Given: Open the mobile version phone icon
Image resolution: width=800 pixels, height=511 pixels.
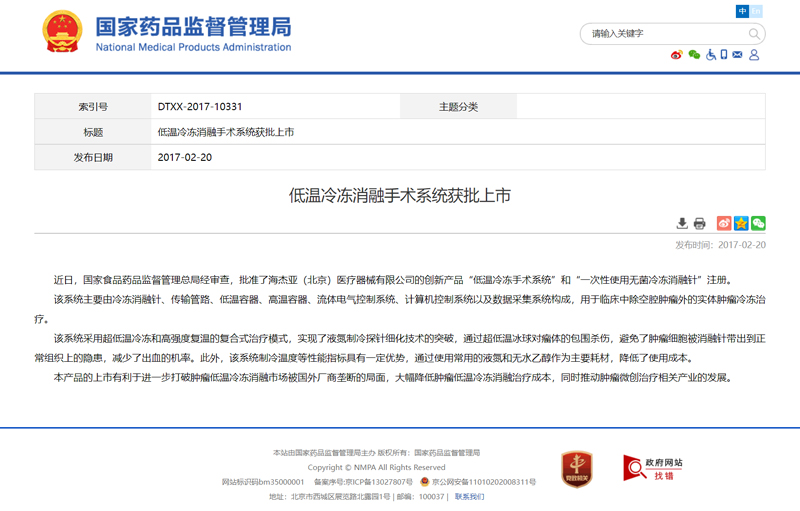Looking at the screenshot, I should click(x=723, y=55).
